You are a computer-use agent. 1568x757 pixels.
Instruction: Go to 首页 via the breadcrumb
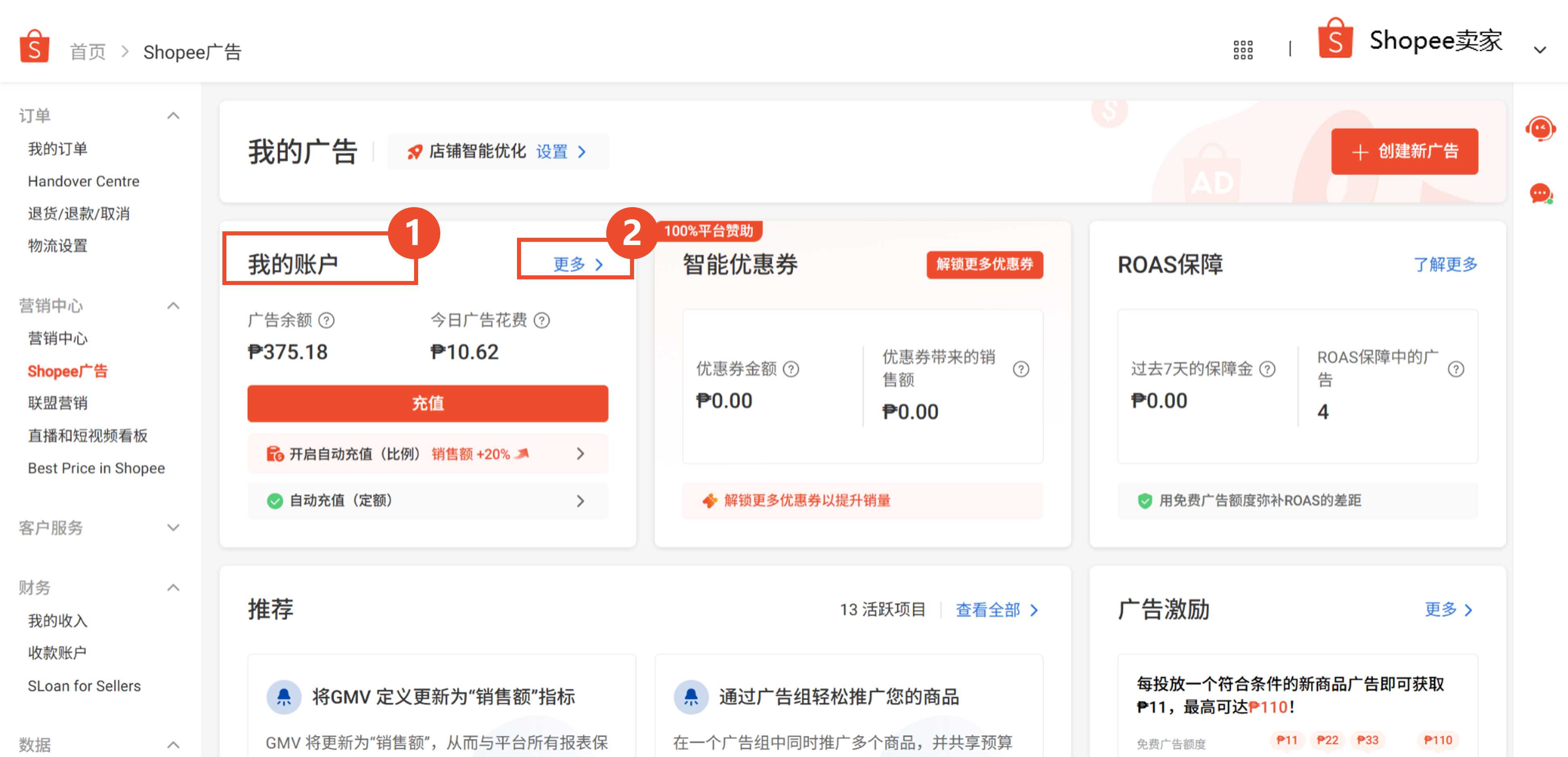[88, 52]
